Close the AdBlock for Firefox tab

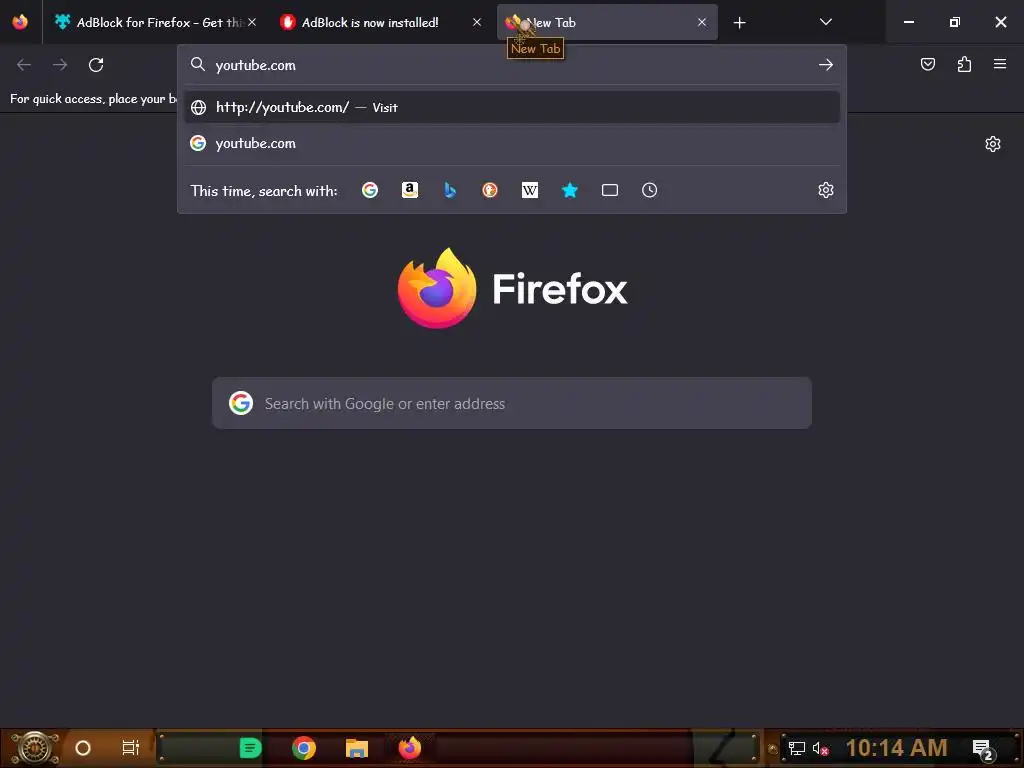pos(252,22)
